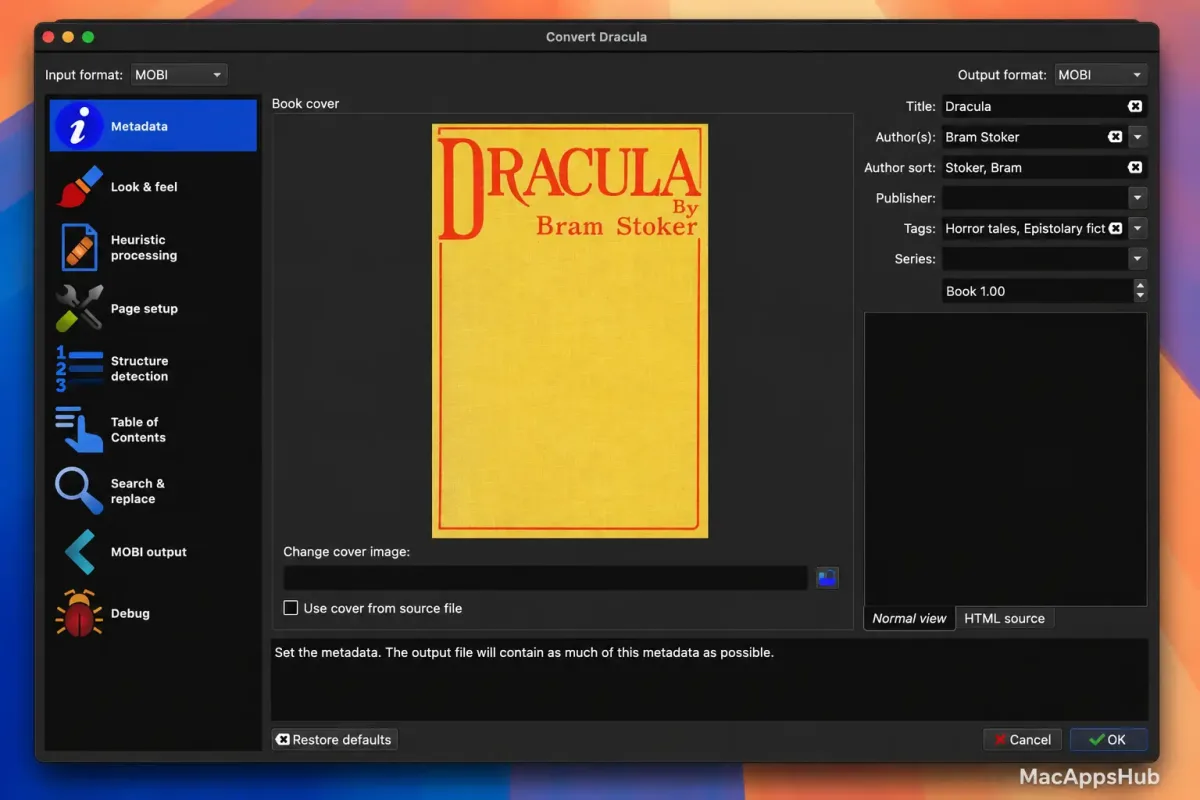Viewport: 1200px width, 800px height.
Task: Decrease the Book number stepper down arrow
Action: tap(1141, 297)
